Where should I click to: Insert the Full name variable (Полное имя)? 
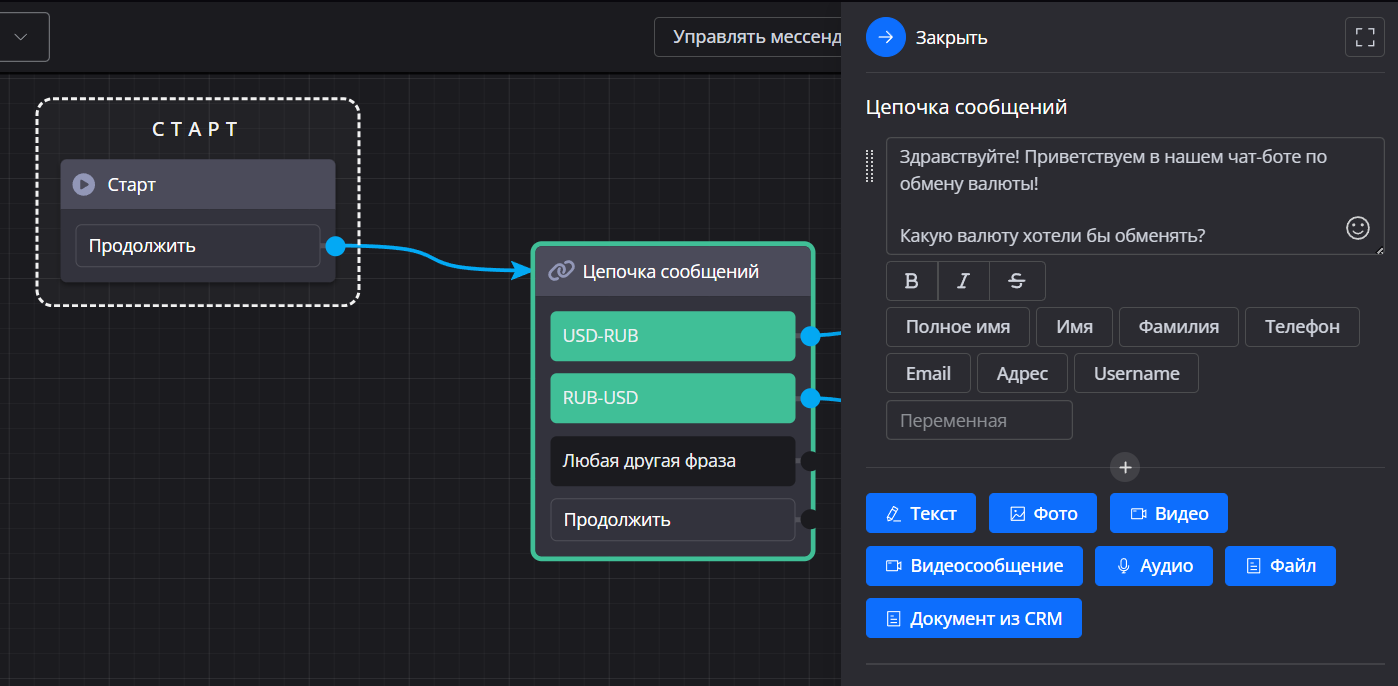click(x=957, y=327)
